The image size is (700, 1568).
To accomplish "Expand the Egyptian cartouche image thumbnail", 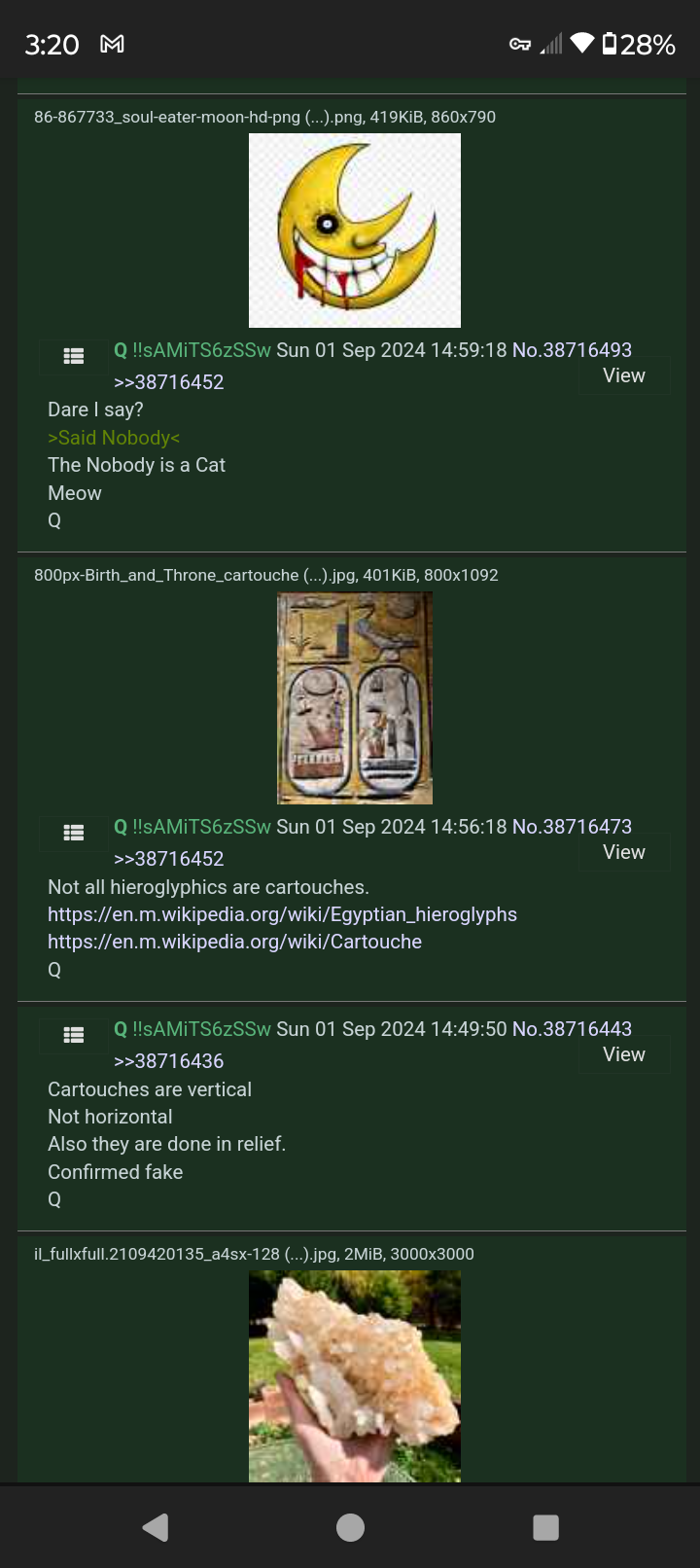I will tap(355, 698).
